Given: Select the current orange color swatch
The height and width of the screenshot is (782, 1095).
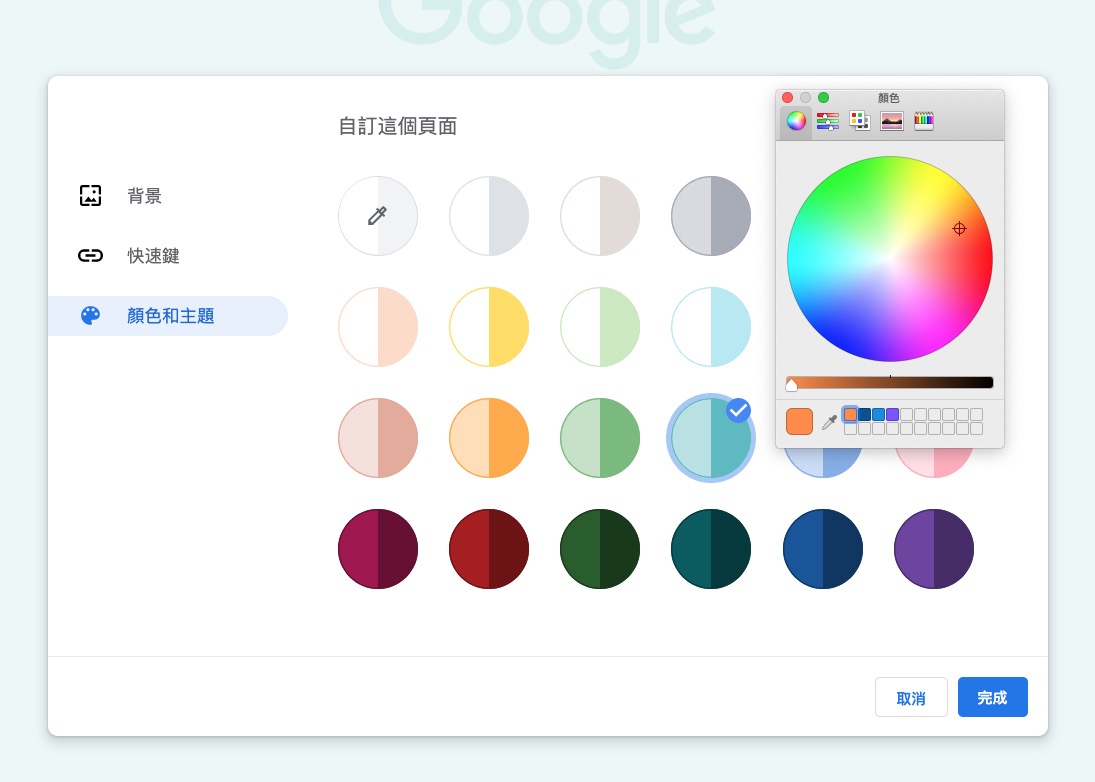Looking at the screenshot, I should tap(799, 421).
